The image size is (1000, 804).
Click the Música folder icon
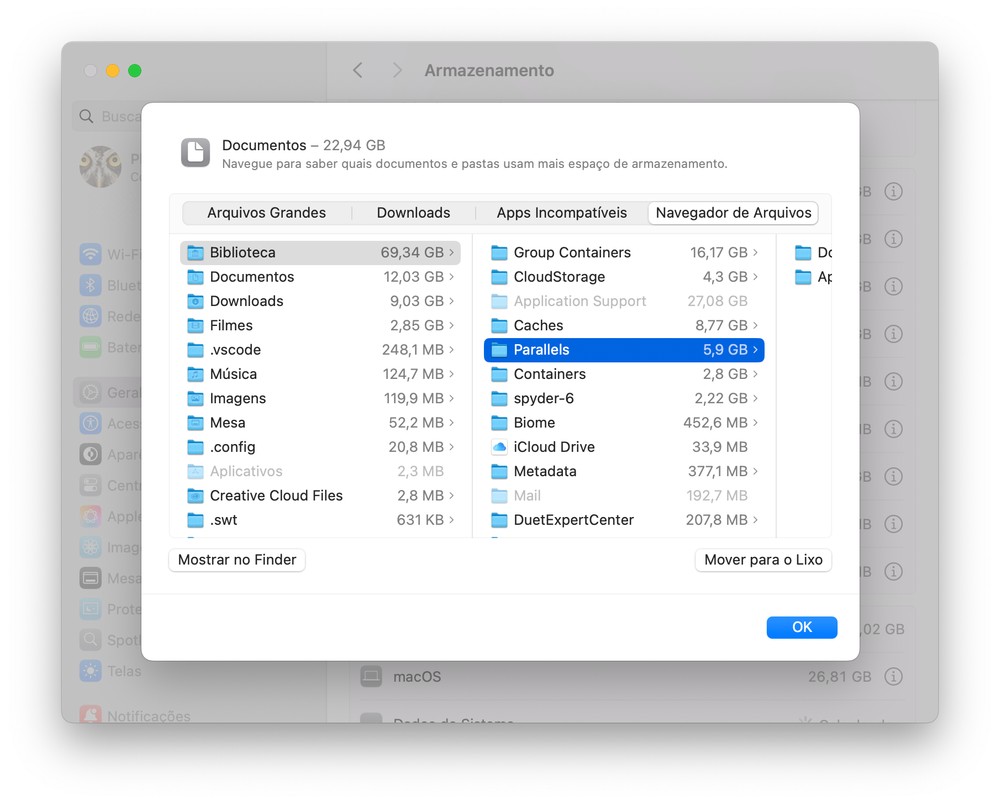point(195,374)
